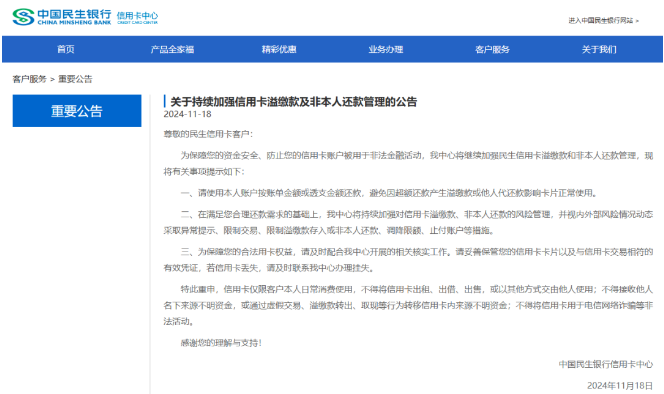Click the date 2024-11-18 under title
Screen dimensions: 664x394
pos(187,114)
